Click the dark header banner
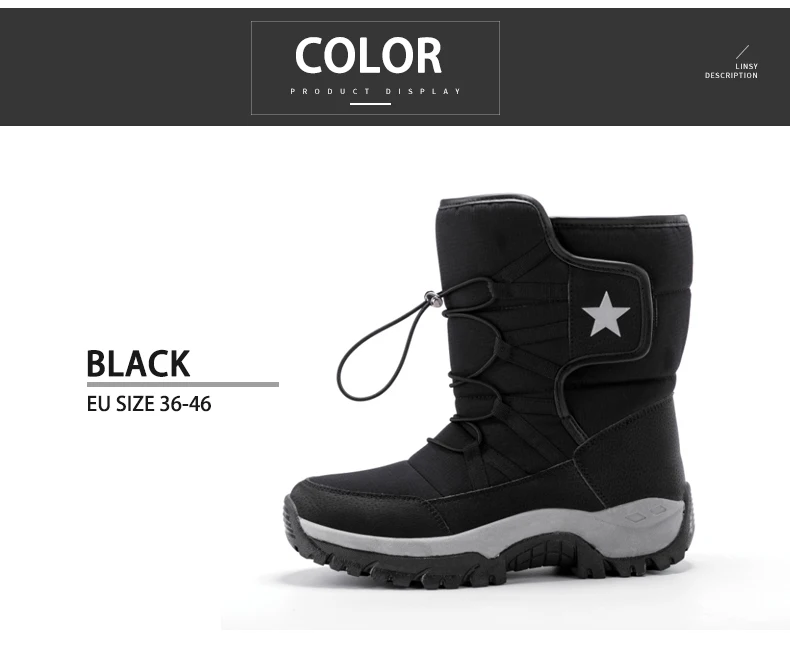The image size is (790, 650). click(x=395, y=67)
